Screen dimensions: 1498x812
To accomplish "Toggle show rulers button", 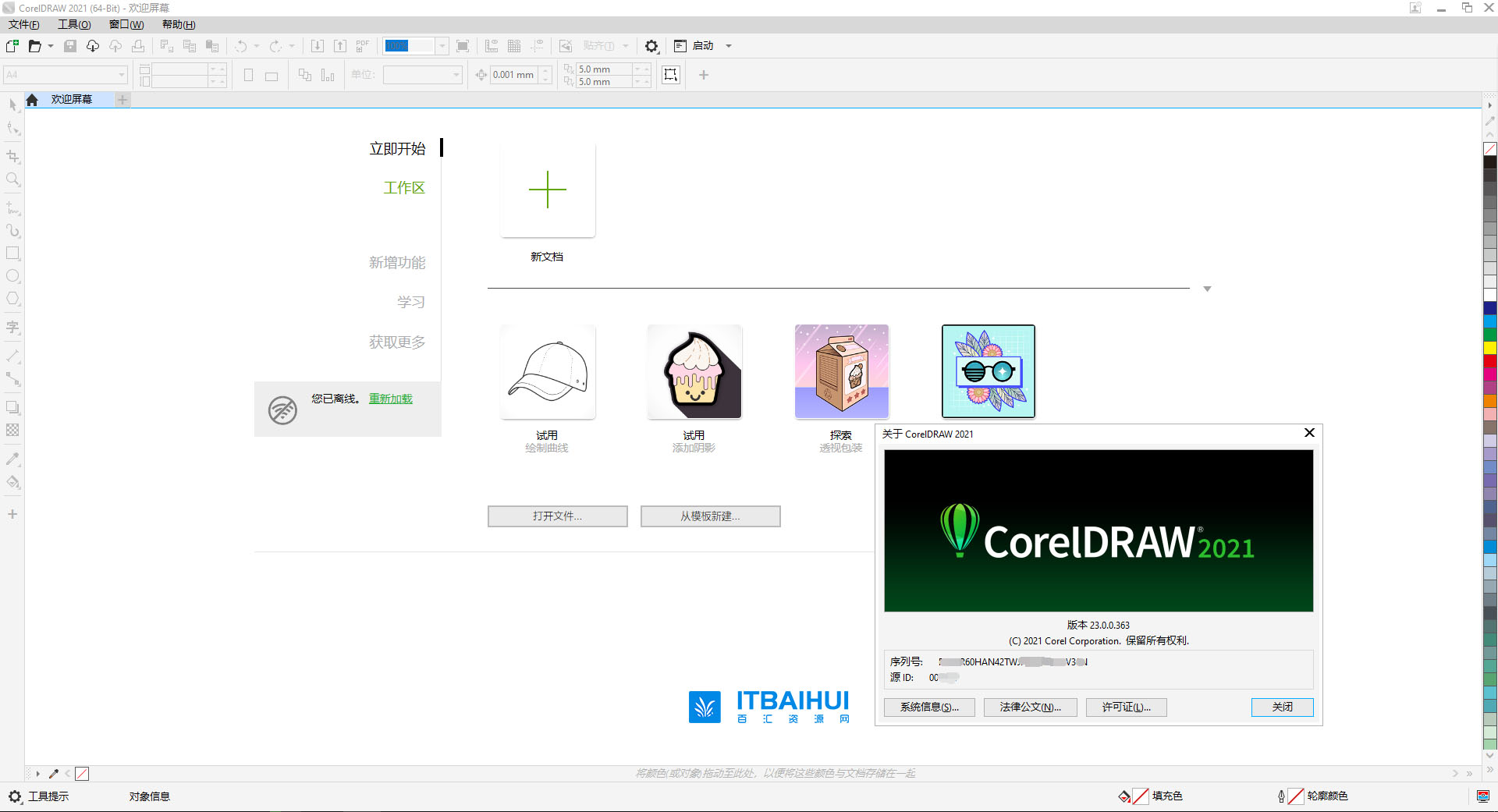I will point(492,46).
